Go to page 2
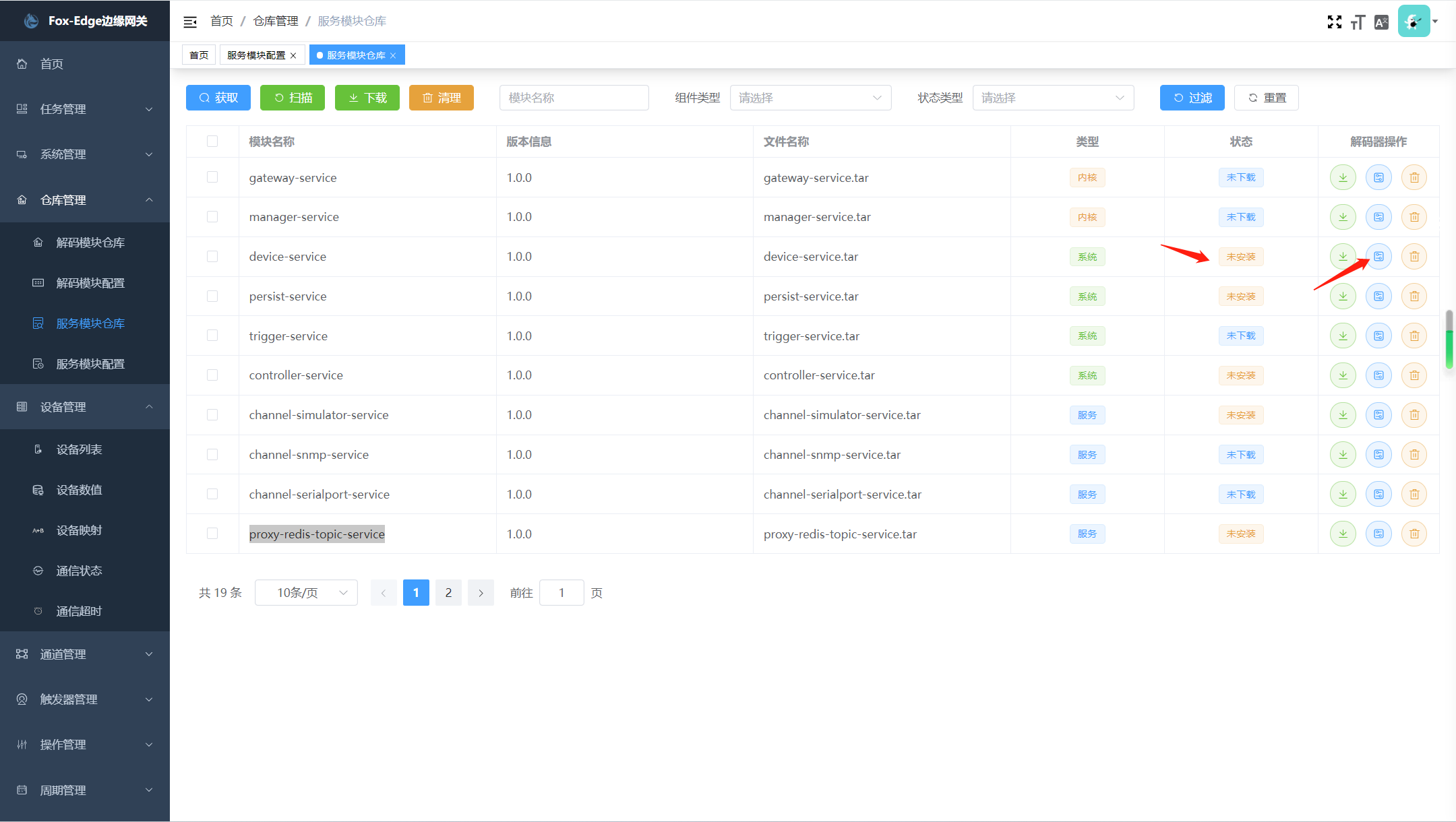The width and height of the screenshot is (1456, 822). click(x=448, y=593)
